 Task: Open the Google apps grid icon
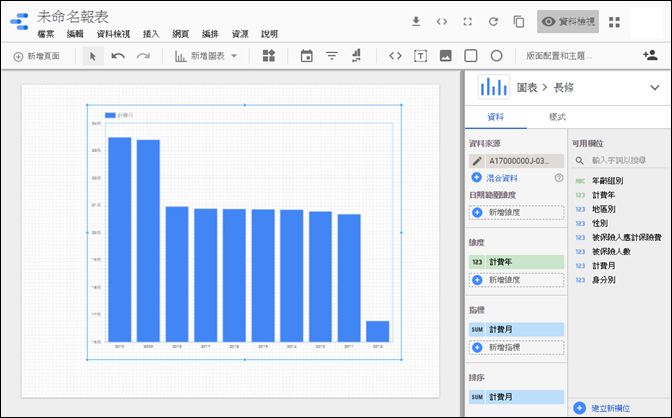[615, 22]
